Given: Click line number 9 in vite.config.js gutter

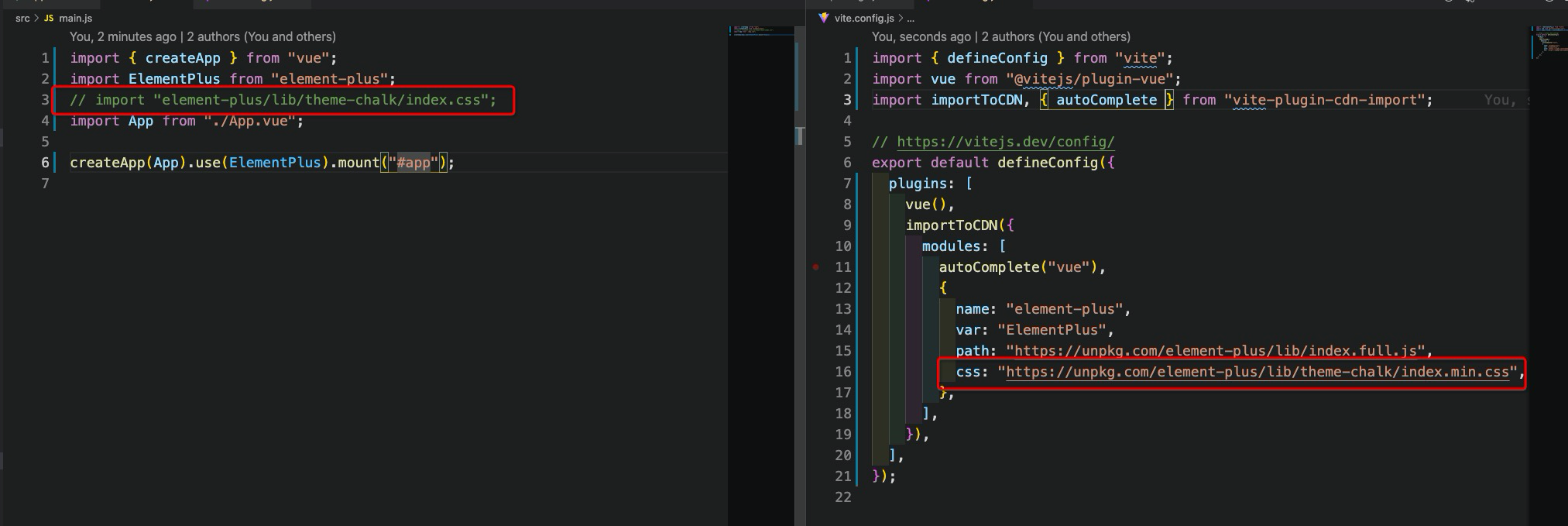Looking at the screenshot, I should click(847, 225).
